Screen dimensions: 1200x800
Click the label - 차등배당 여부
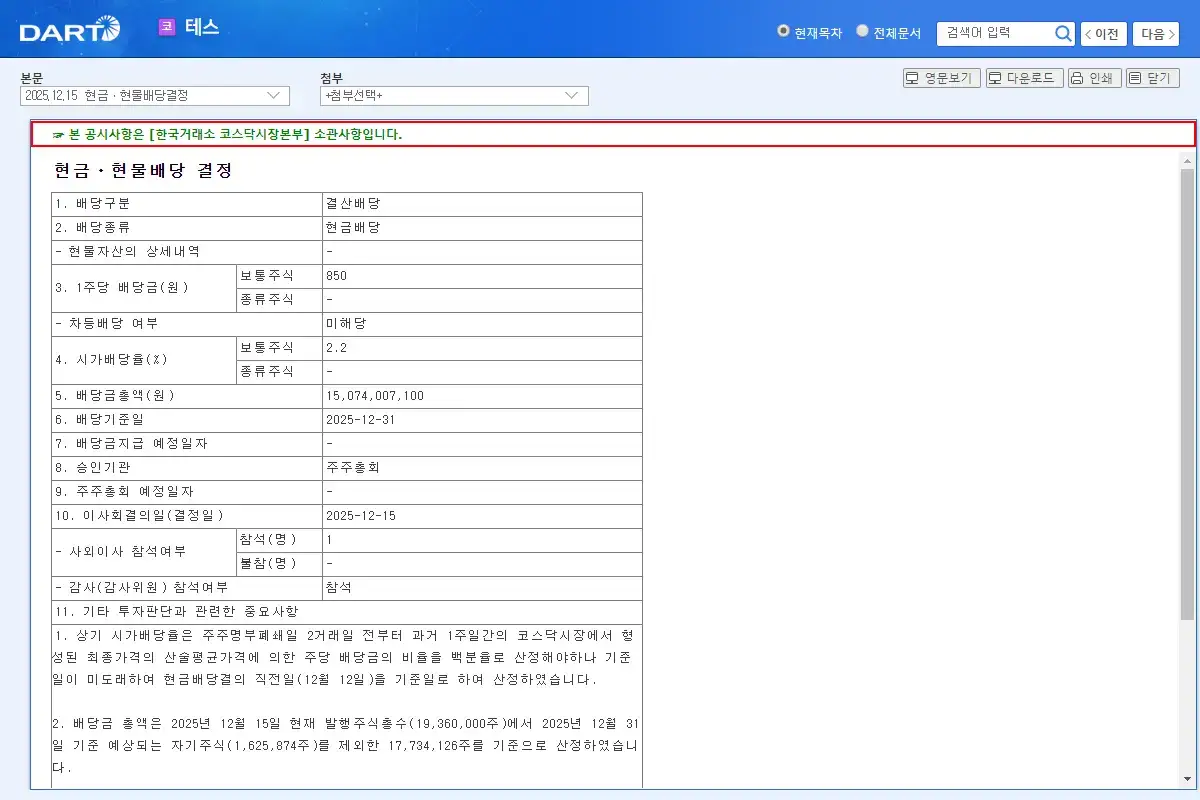coord(107,324)
